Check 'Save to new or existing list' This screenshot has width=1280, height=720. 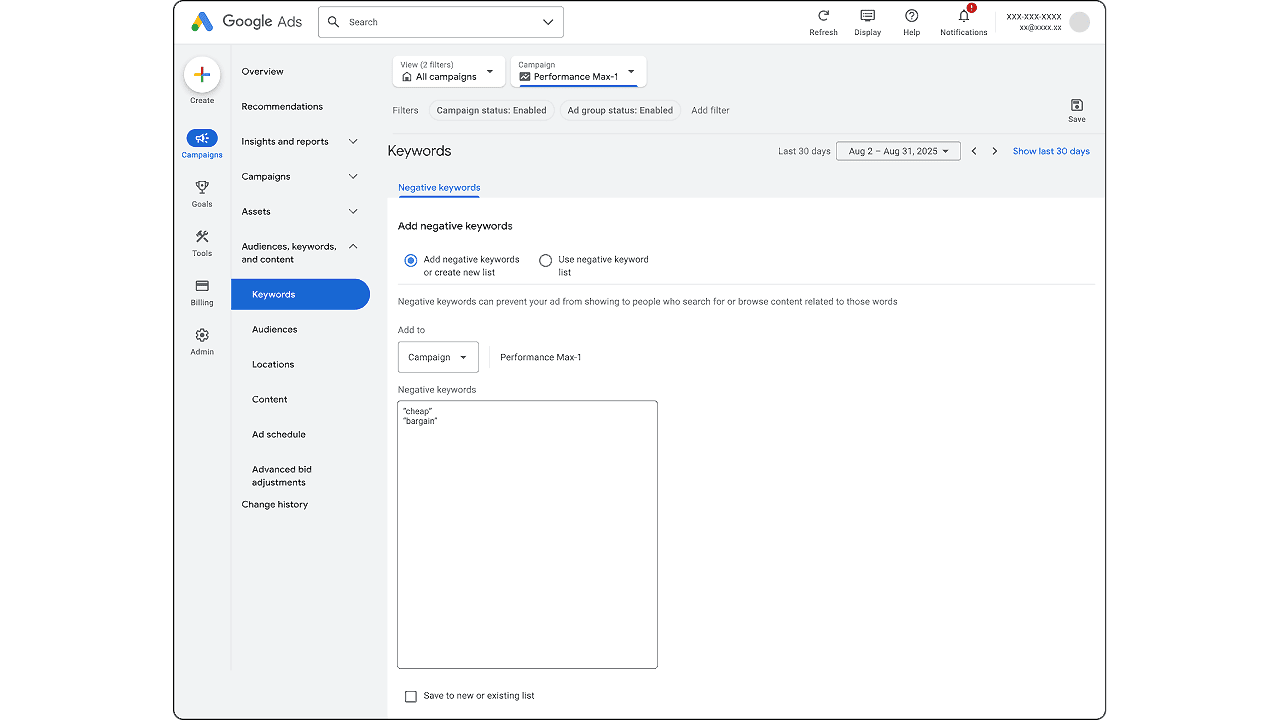click(x=411, y=696)
